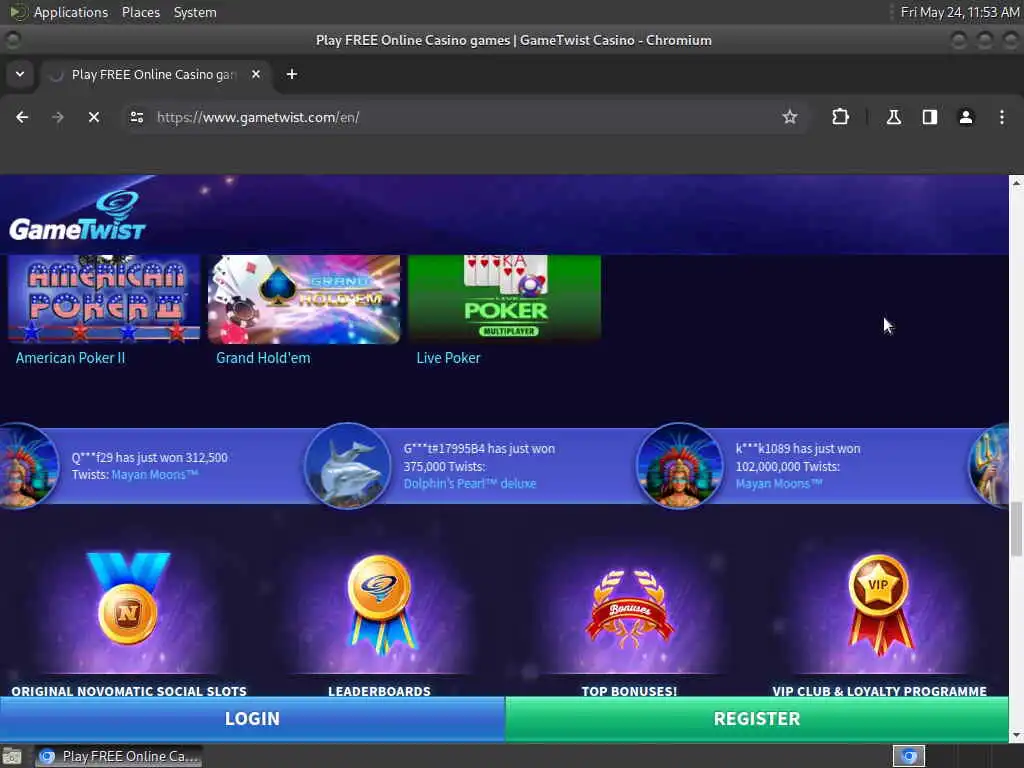Image resolution: width=1024 pixels, height=768 pixels.
Task: Open the Places menu
Action: tap(141, 12)
